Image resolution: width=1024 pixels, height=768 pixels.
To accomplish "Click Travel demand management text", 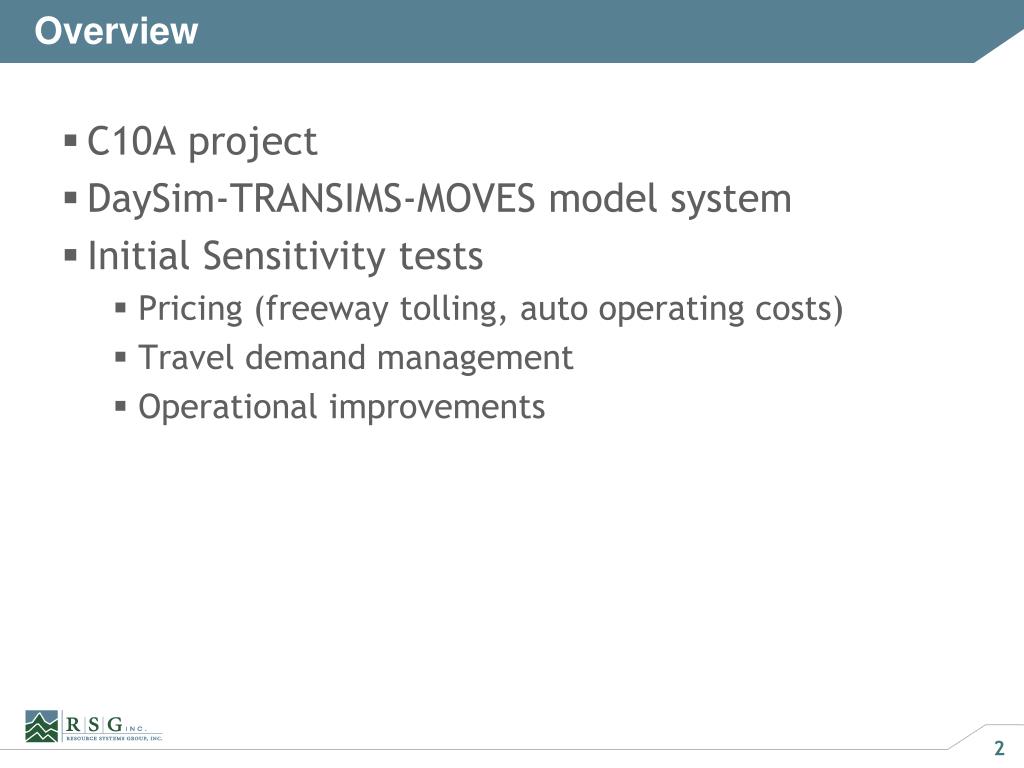I will coord(356,358).
